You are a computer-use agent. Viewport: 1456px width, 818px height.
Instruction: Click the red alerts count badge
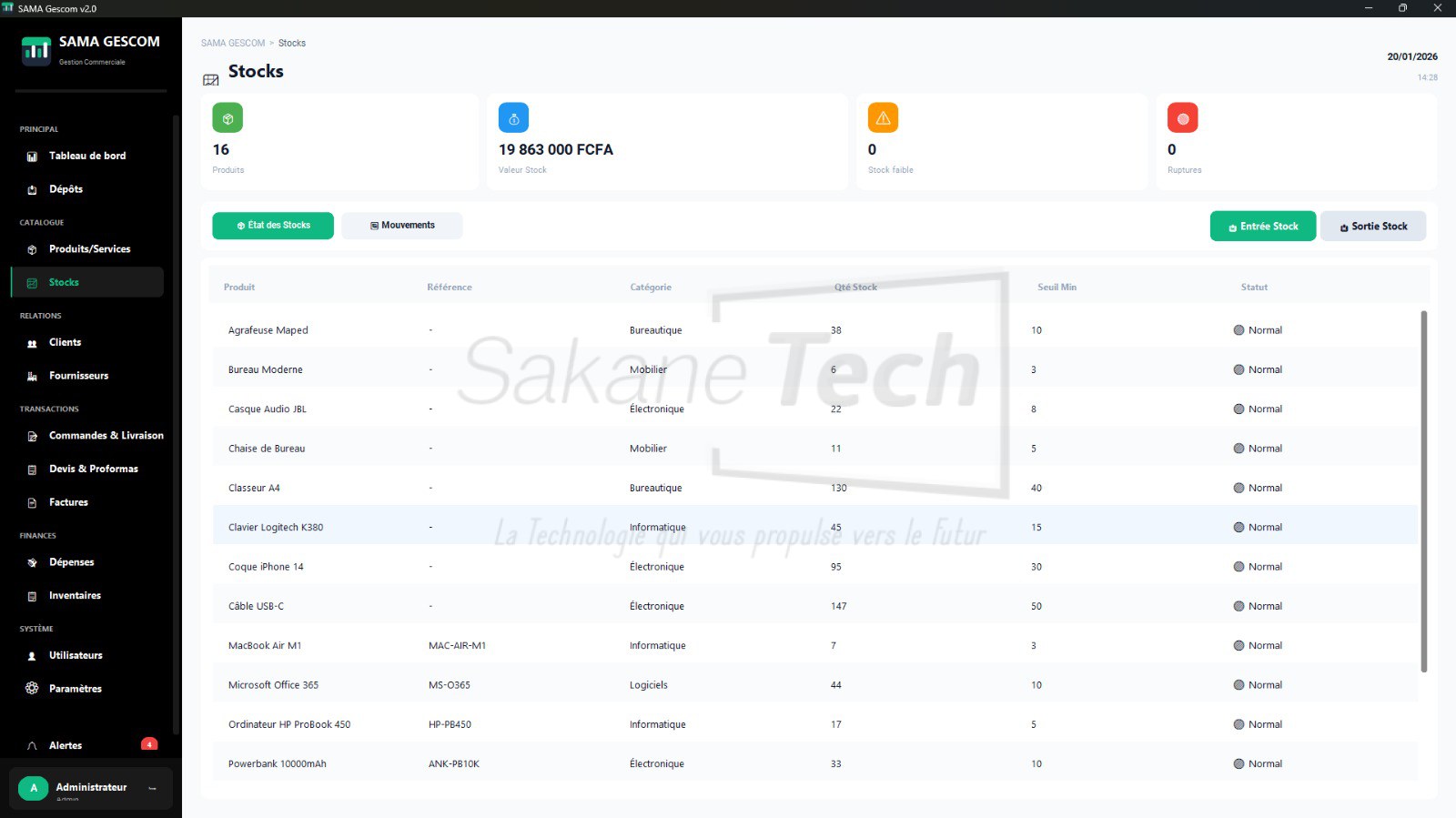pos(149,744)
